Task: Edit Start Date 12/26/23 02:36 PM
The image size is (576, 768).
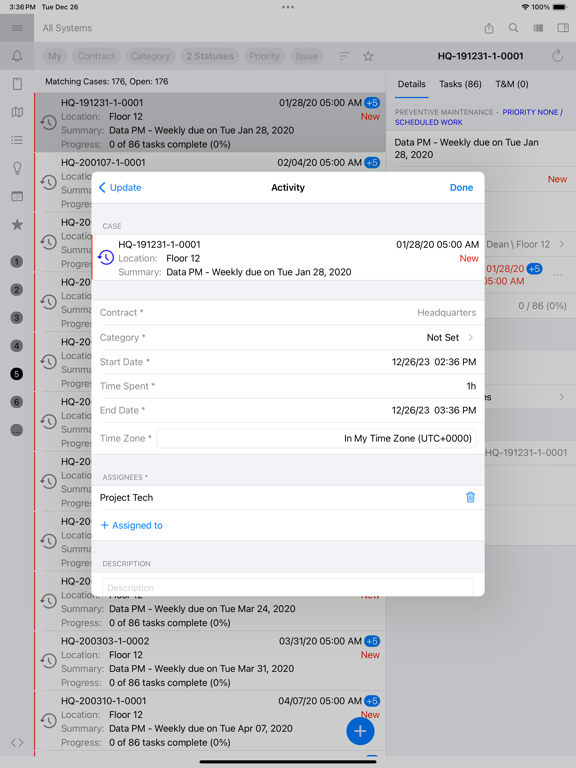Action: point(288,362)
